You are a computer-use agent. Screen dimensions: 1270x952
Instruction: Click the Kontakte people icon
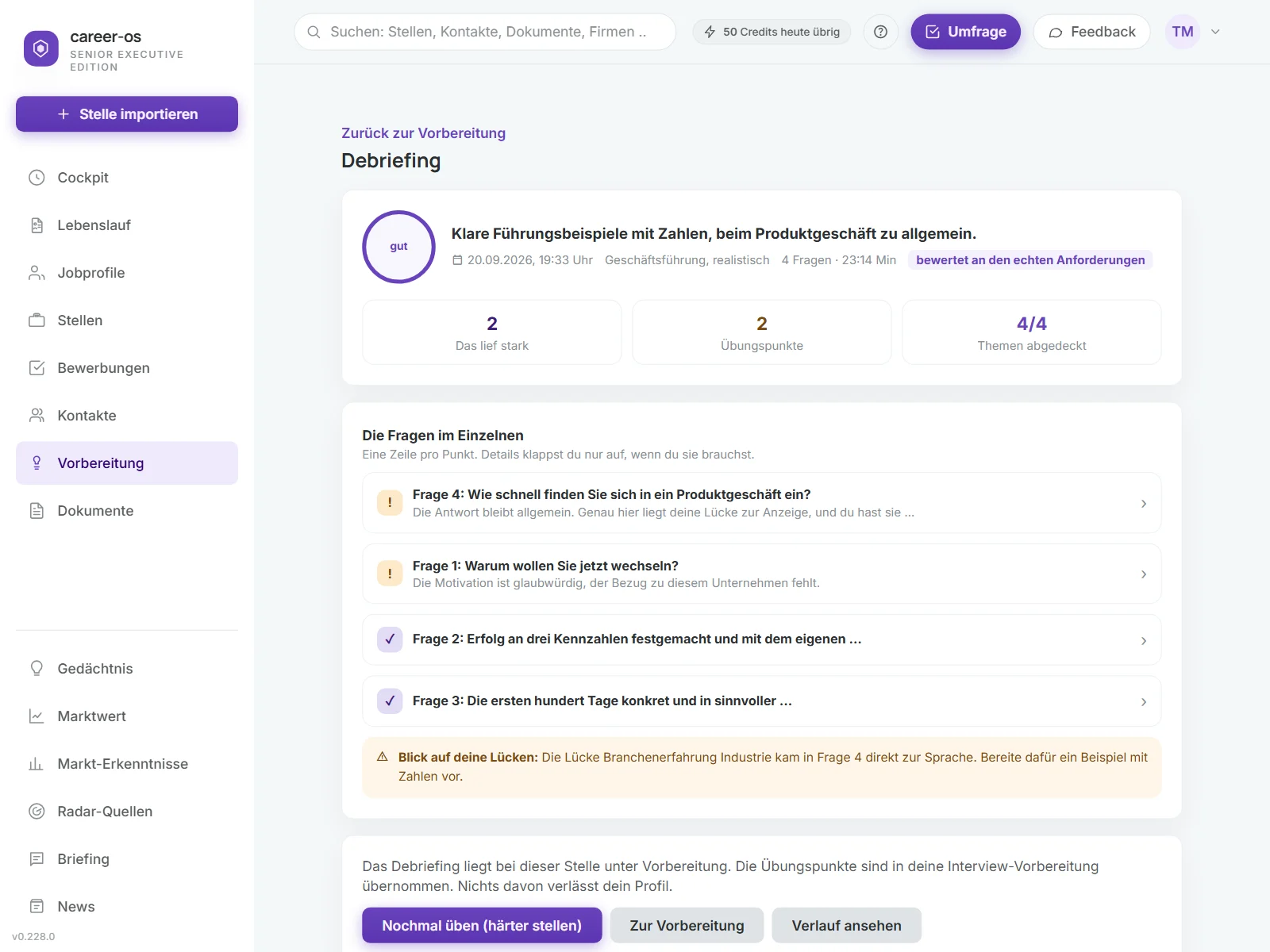[x=37, y=416]
